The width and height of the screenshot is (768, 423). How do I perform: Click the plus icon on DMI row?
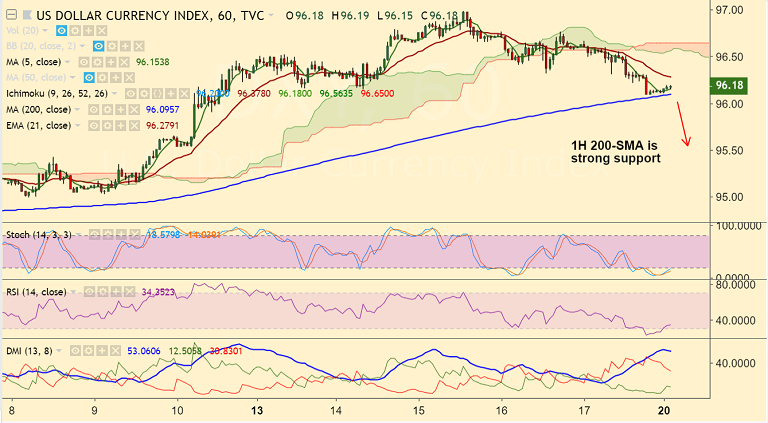pyautogui.click(x=102, y=351)
